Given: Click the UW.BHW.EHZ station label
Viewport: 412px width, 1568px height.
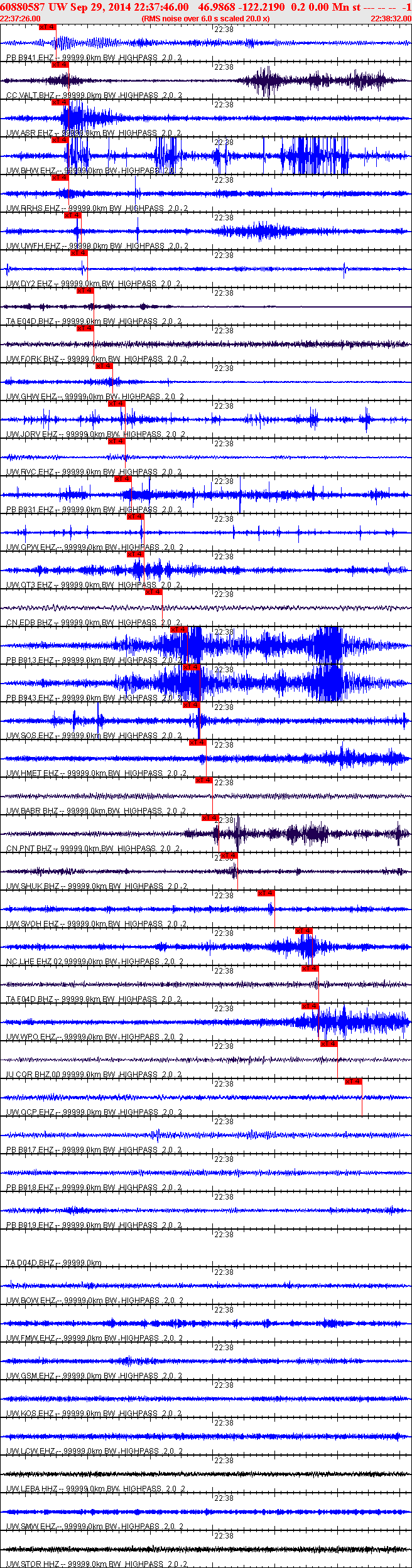Looking at the screenshot, I should (31, 171).
